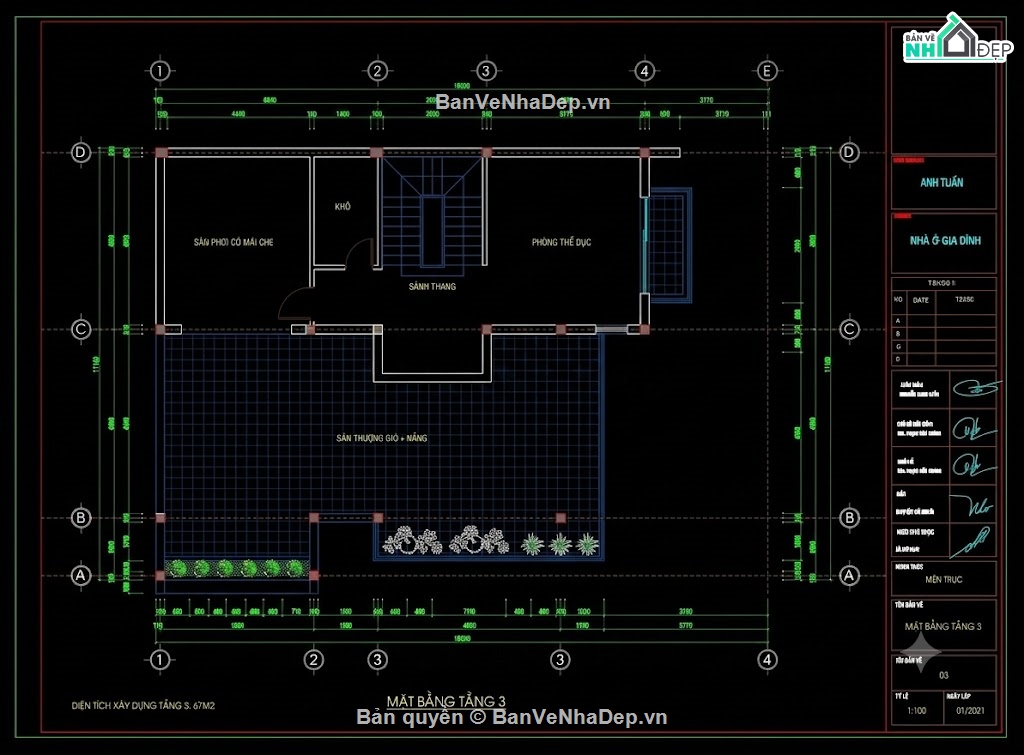This screenshot has height=755, width=1024.
Task: Click the axis bubble labeled E
Action: point(767,71)
